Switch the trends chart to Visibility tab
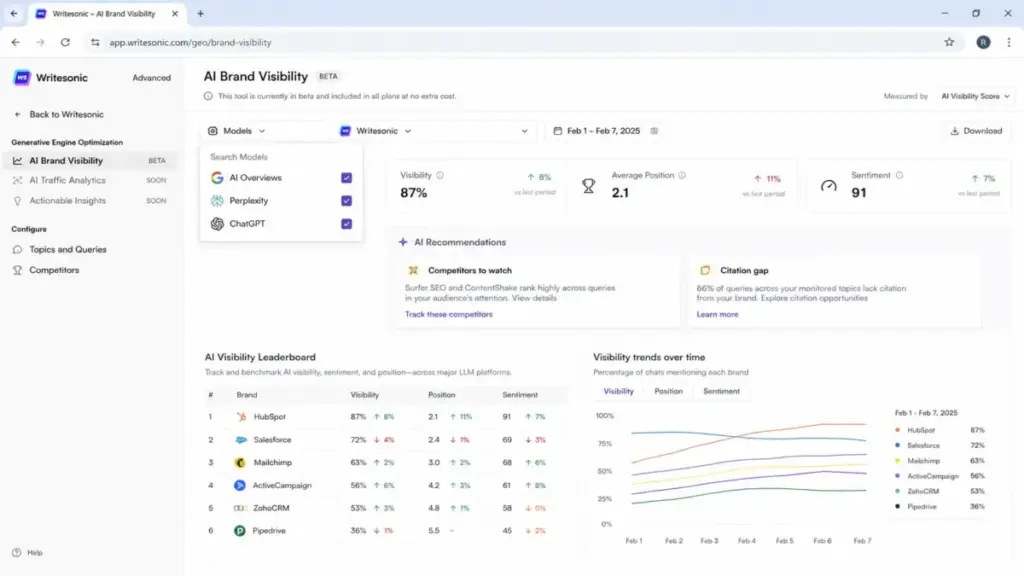Viewport: 1024px width, 576px height. [x=618, y=391]
